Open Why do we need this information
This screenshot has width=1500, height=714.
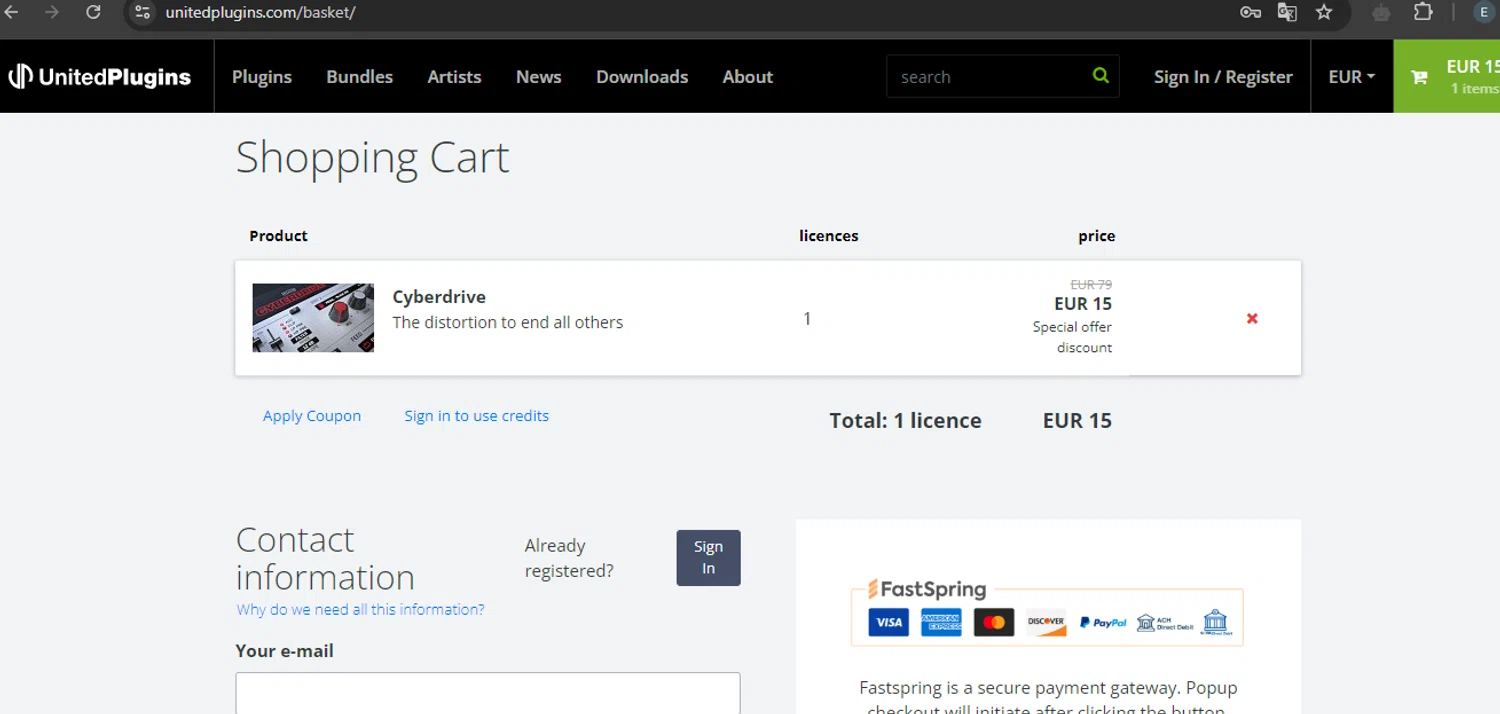(360, 609)
